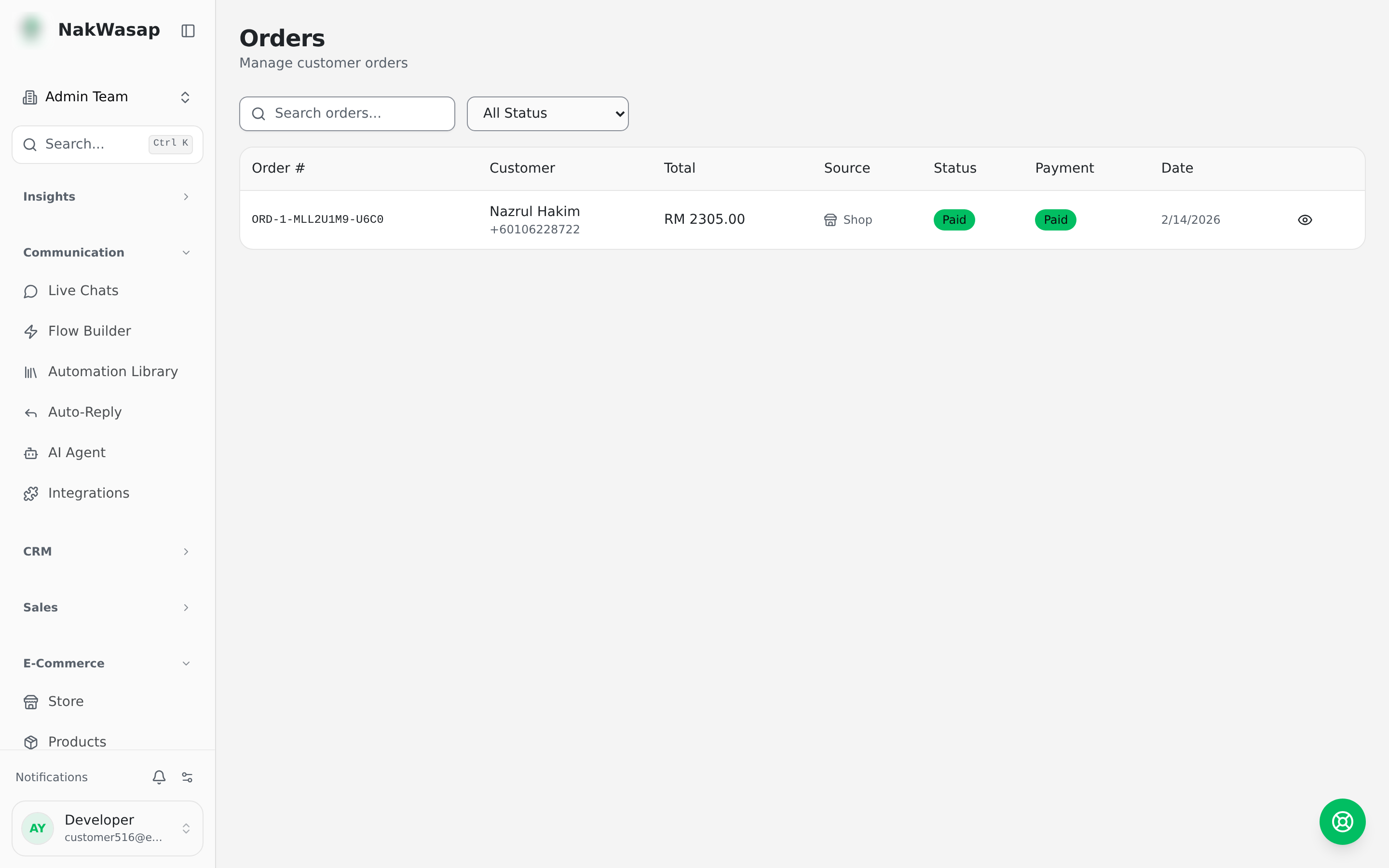Click the AI Agent robot icon

click(x=31, y=453)
